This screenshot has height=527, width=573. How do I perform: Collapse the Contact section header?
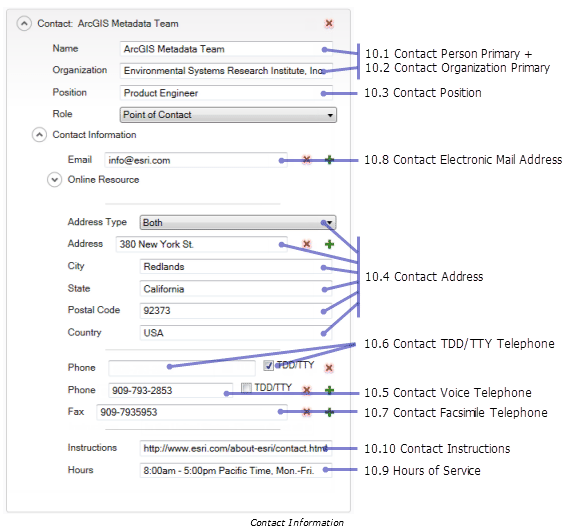(x=24, y=24)
